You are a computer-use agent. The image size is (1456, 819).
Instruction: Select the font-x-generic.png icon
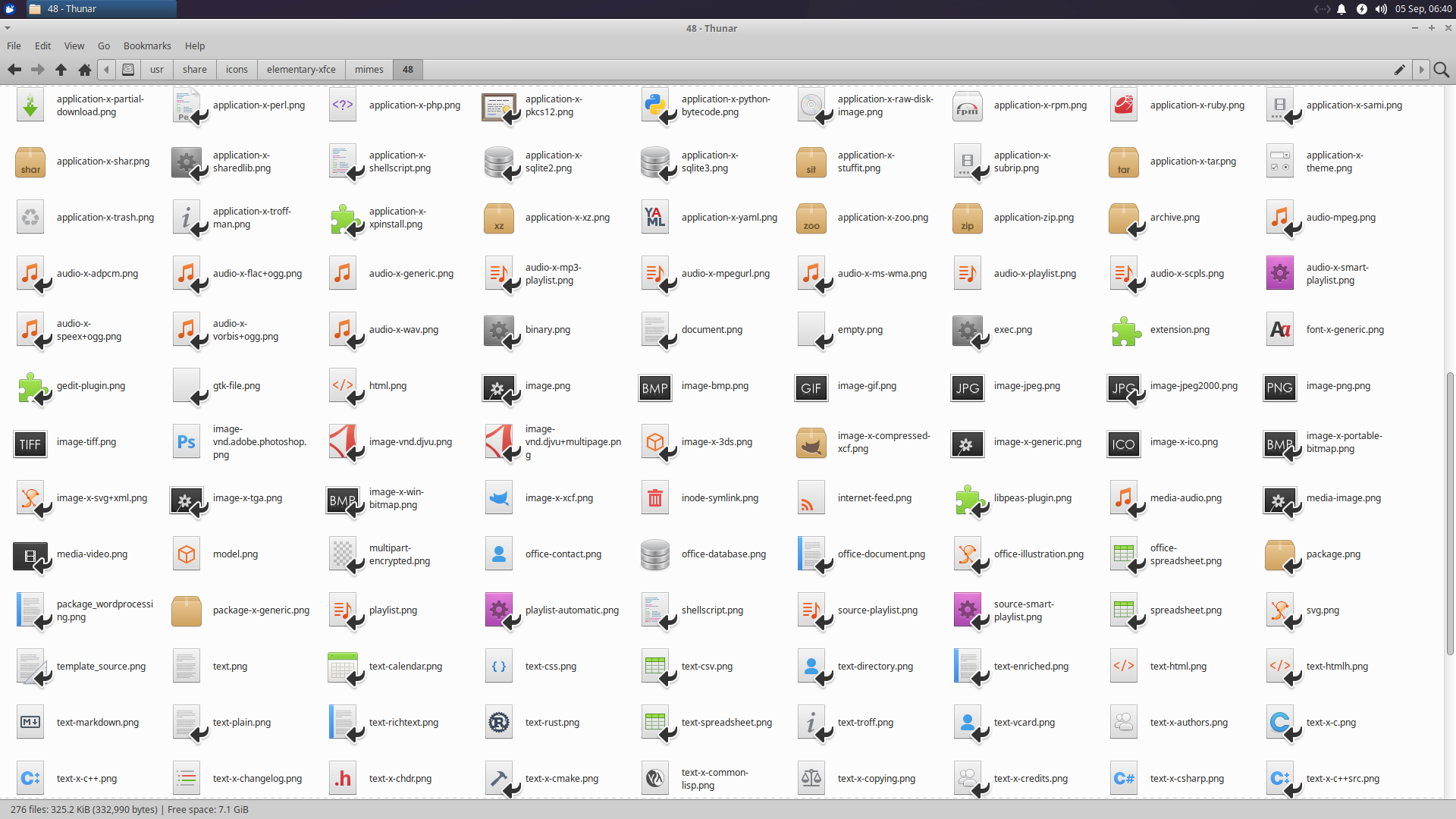click(1279, 329)
